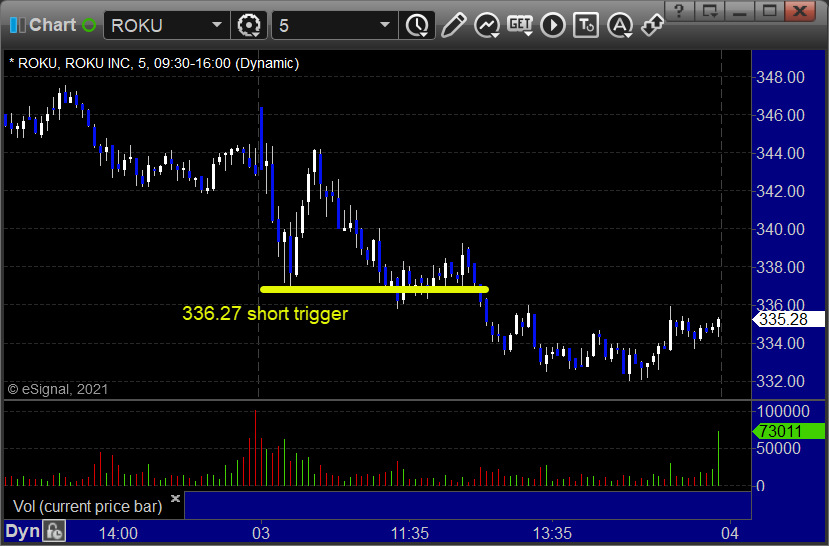This screenshot has width=829, height=546.
Task: Start bar replay with the play icon
Action: tap(553, 25)
